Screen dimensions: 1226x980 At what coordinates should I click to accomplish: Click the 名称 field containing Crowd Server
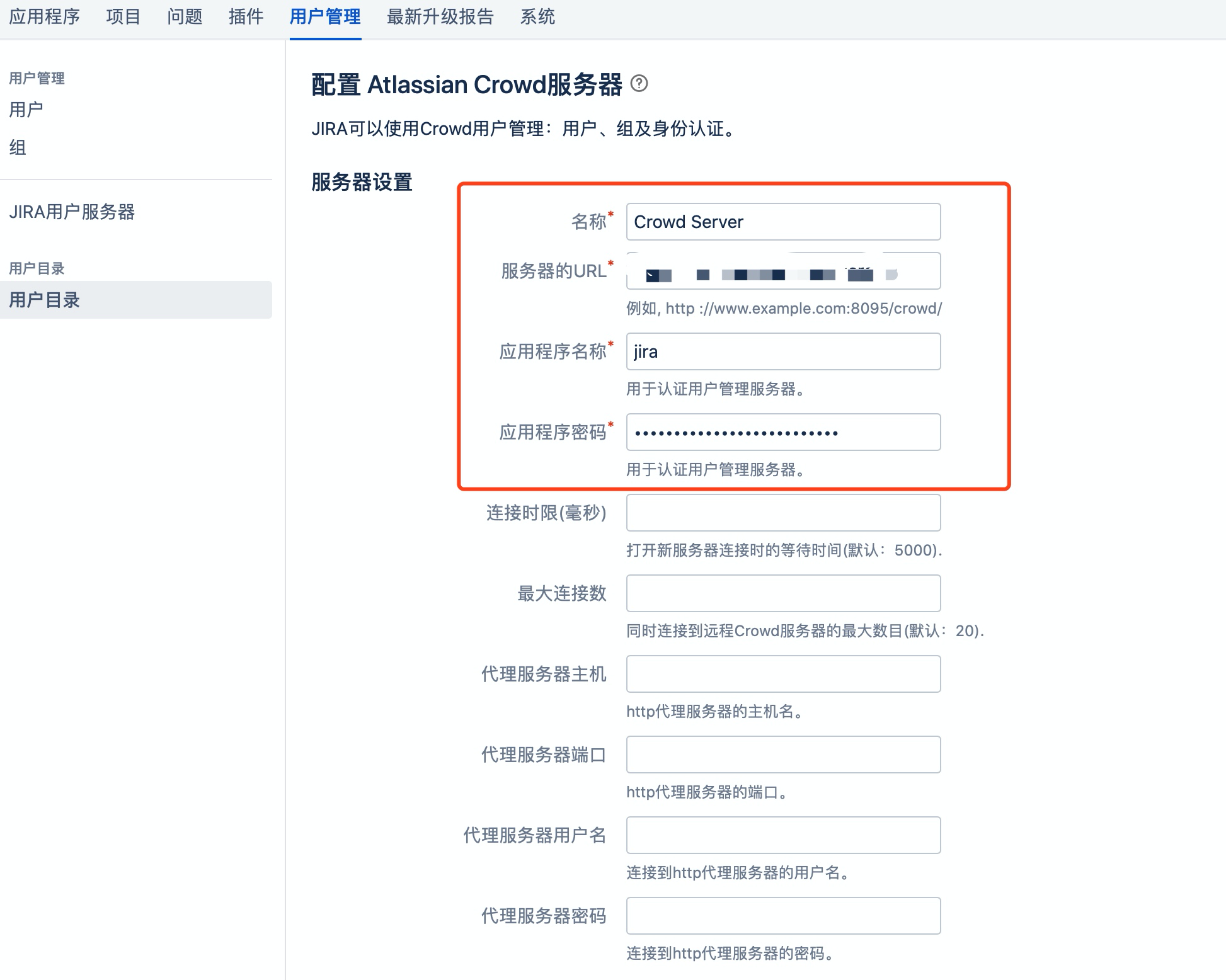[782, 222]
